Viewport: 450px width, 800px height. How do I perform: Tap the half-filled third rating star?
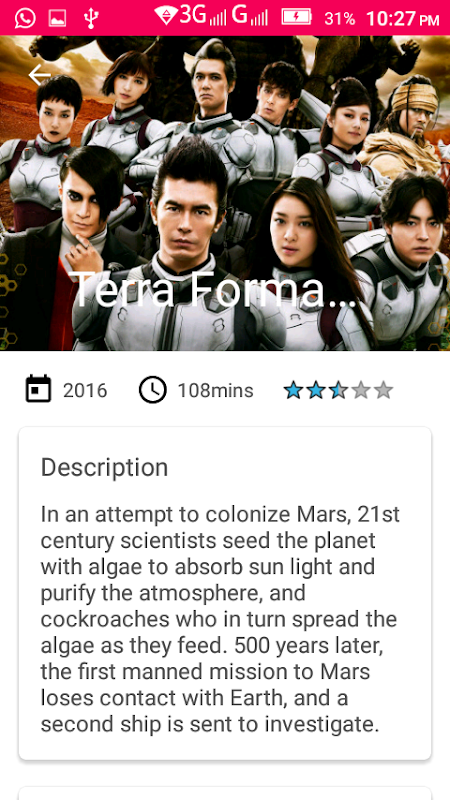pos(338,391)
